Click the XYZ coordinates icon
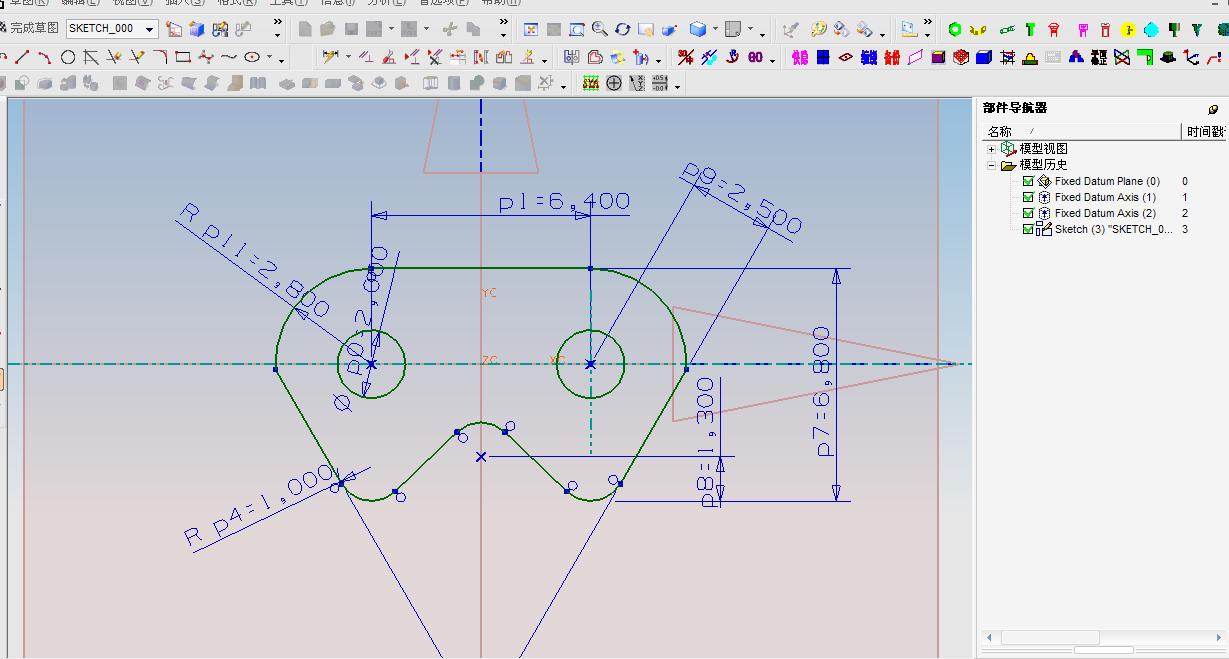This screenshot has height=659, width=1229. (636, 83)
